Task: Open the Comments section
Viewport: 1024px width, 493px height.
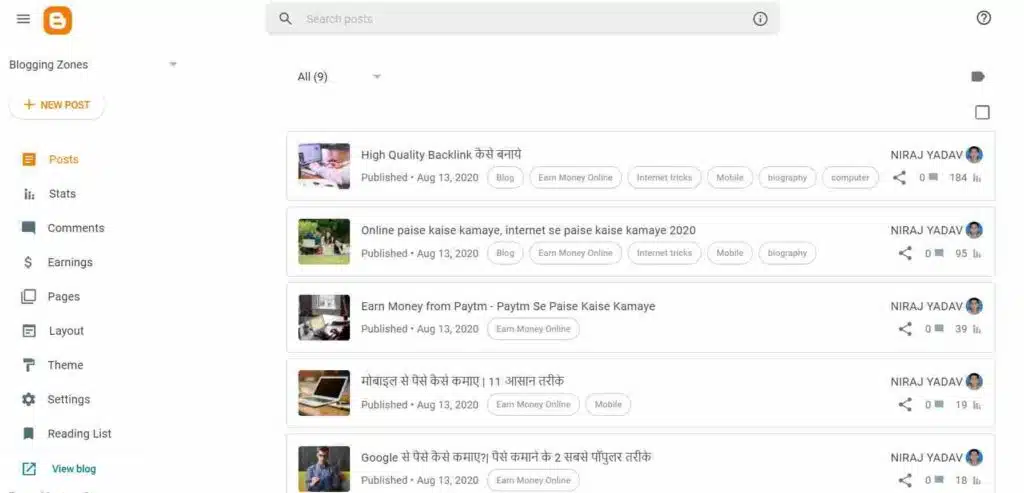Action: click(x=76, y=228)
